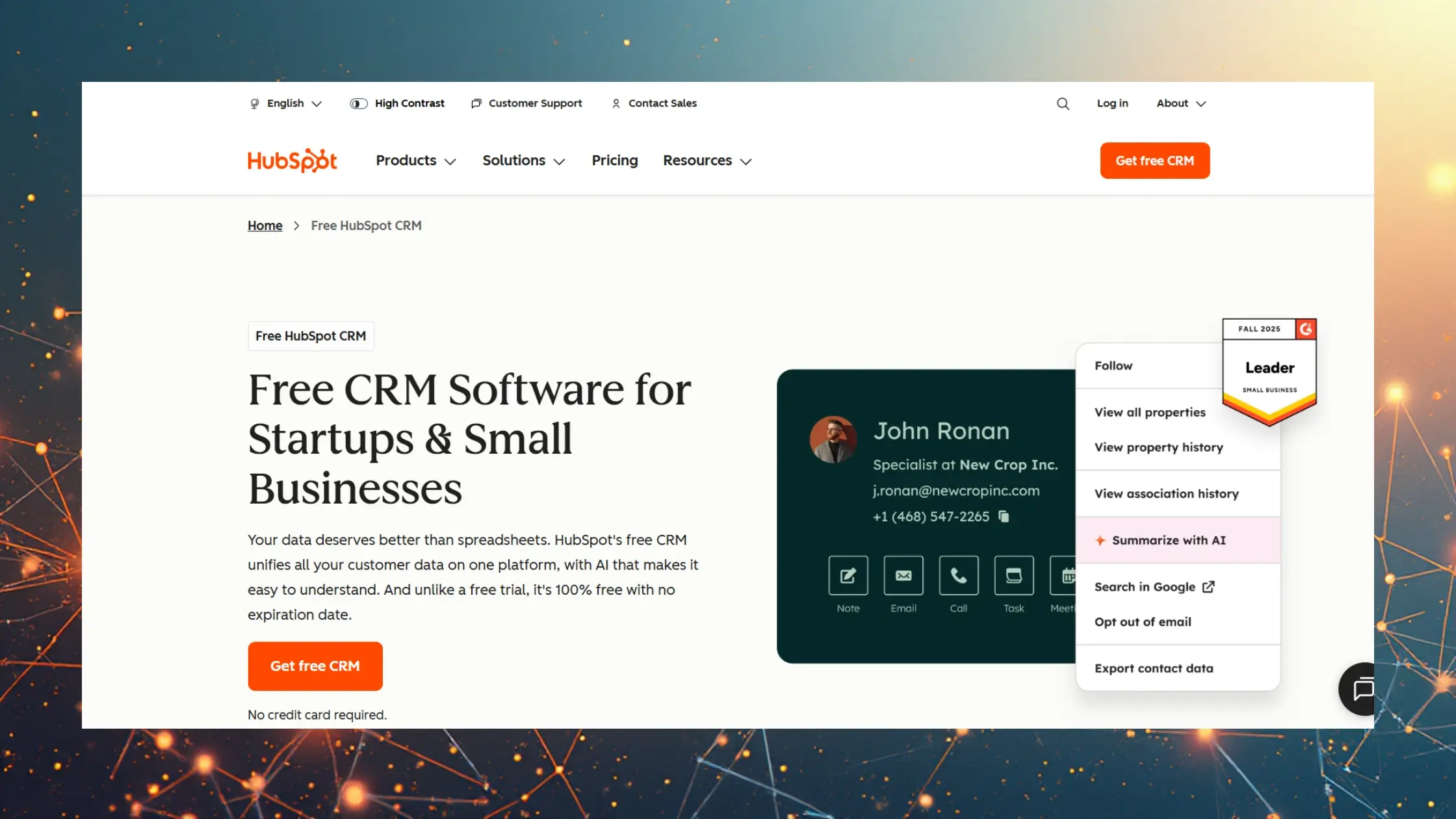Select the Note action icon

848,575
